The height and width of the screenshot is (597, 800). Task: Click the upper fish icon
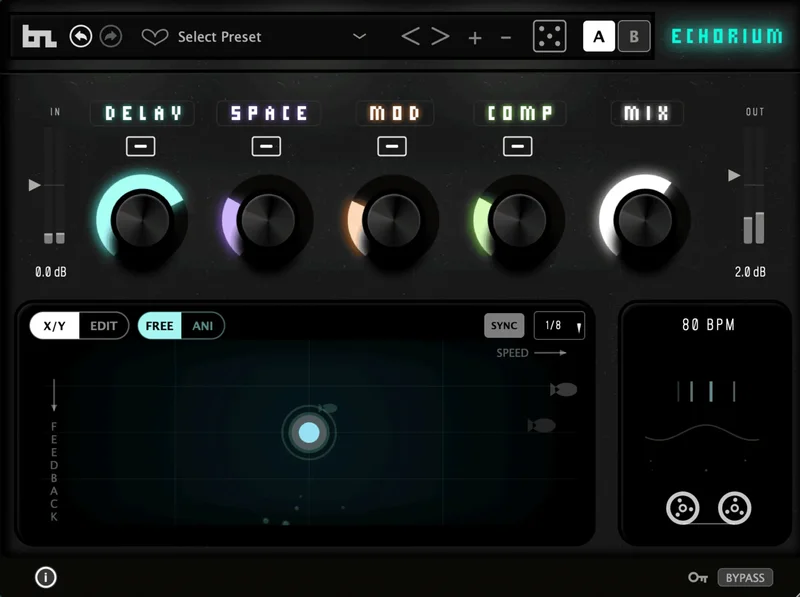[563, 390]
